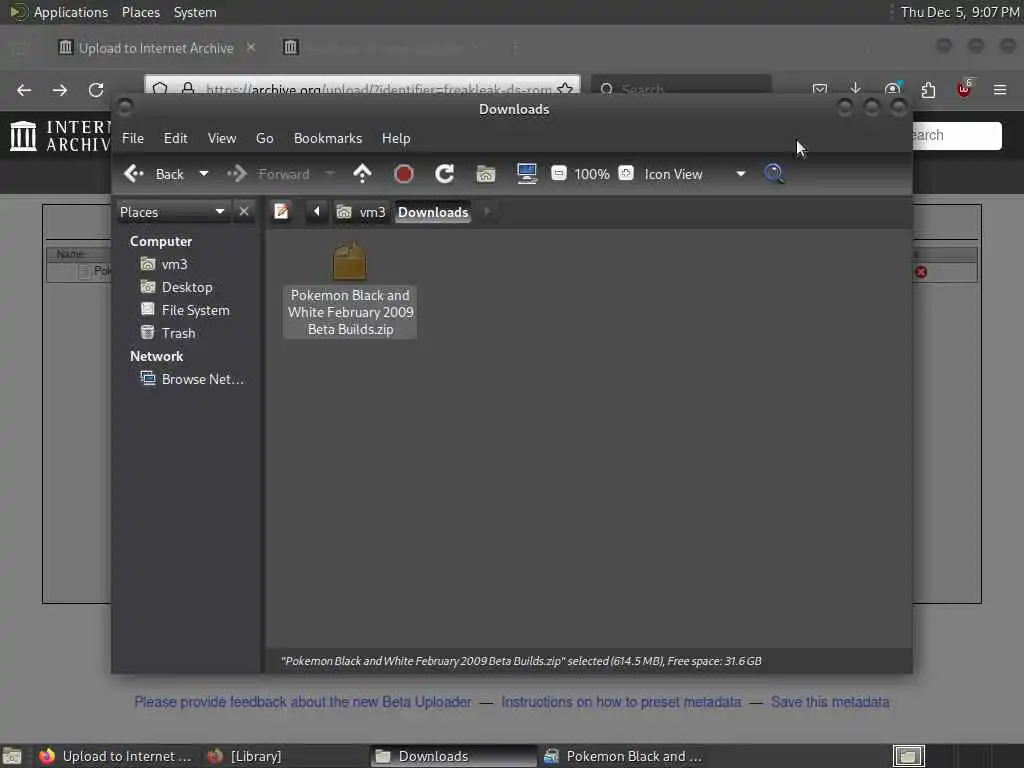Go back in Firefox browser
This screenshot has width=1024, height=768.
click(x=24, y=89)
